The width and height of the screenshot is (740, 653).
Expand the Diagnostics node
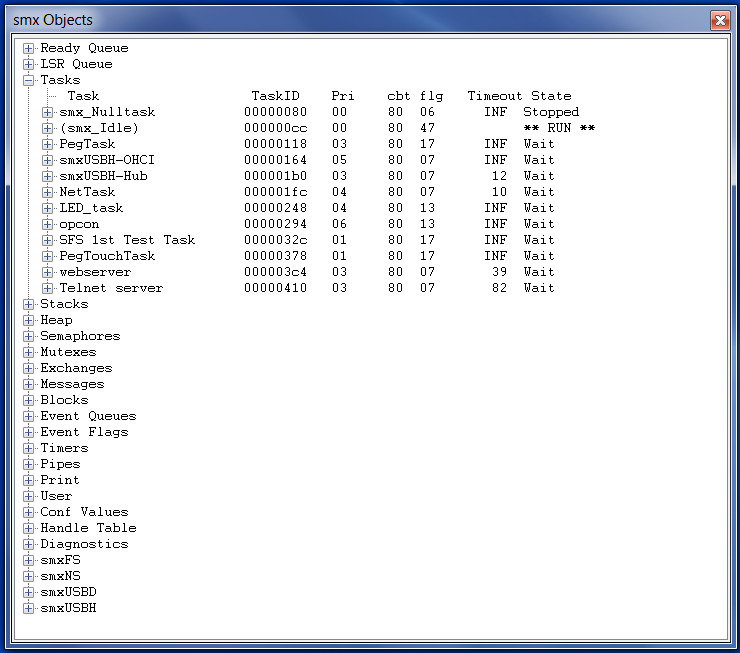tap(28, 544)
